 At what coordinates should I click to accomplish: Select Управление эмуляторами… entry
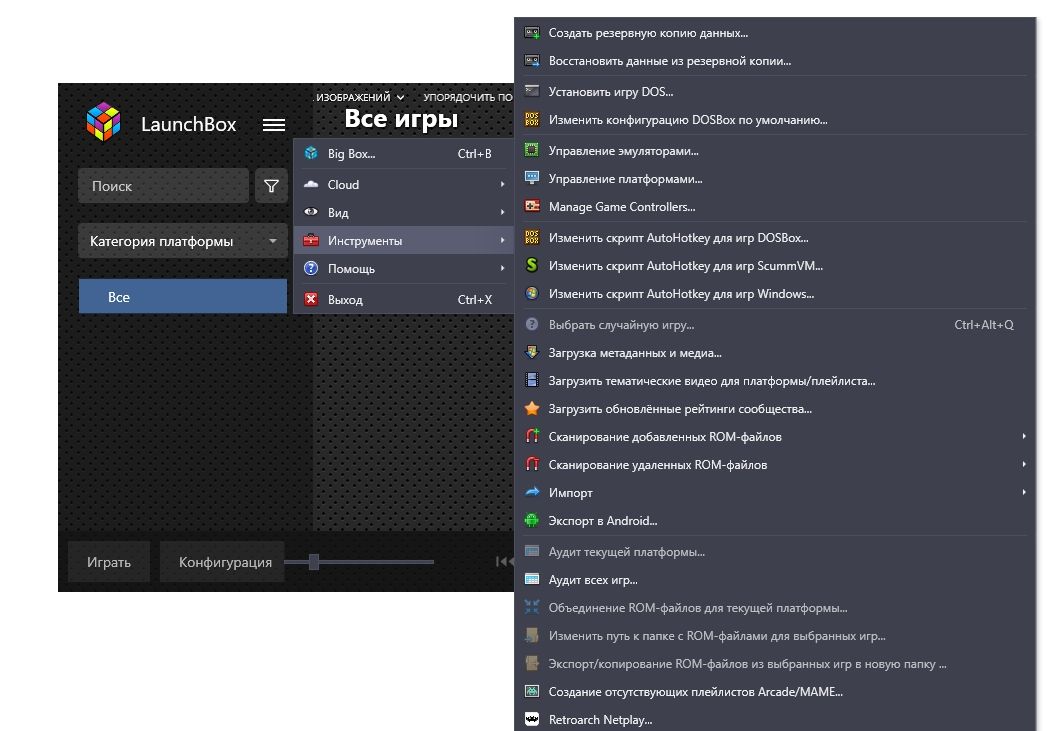tap(776, 151)
